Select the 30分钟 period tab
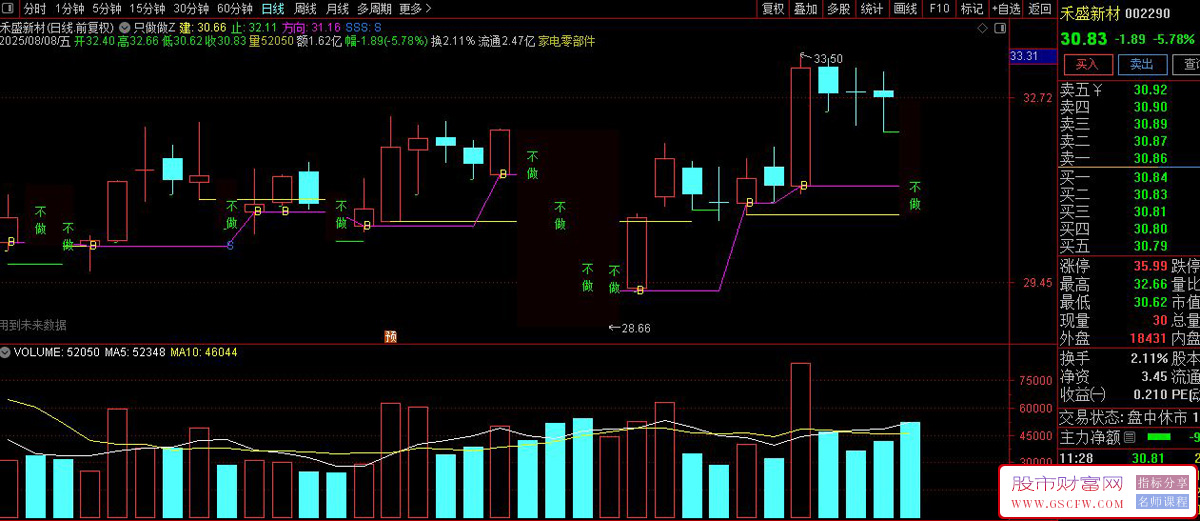Viewport: 1200px width, 521px height. coord(191,8)
